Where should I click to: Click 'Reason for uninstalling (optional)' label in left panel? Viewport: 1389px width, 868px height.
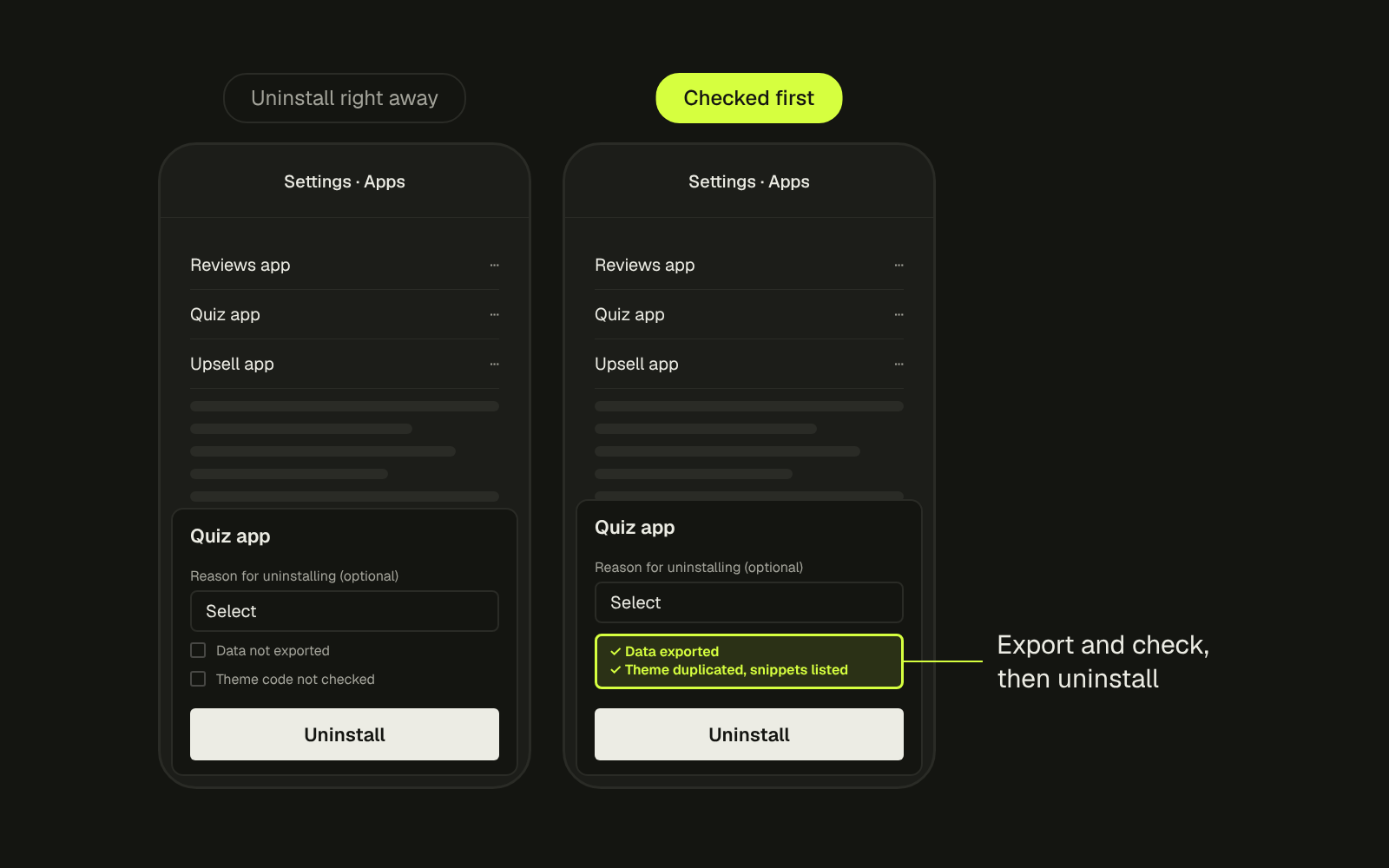pyautogui.click(x=294, y=576)
